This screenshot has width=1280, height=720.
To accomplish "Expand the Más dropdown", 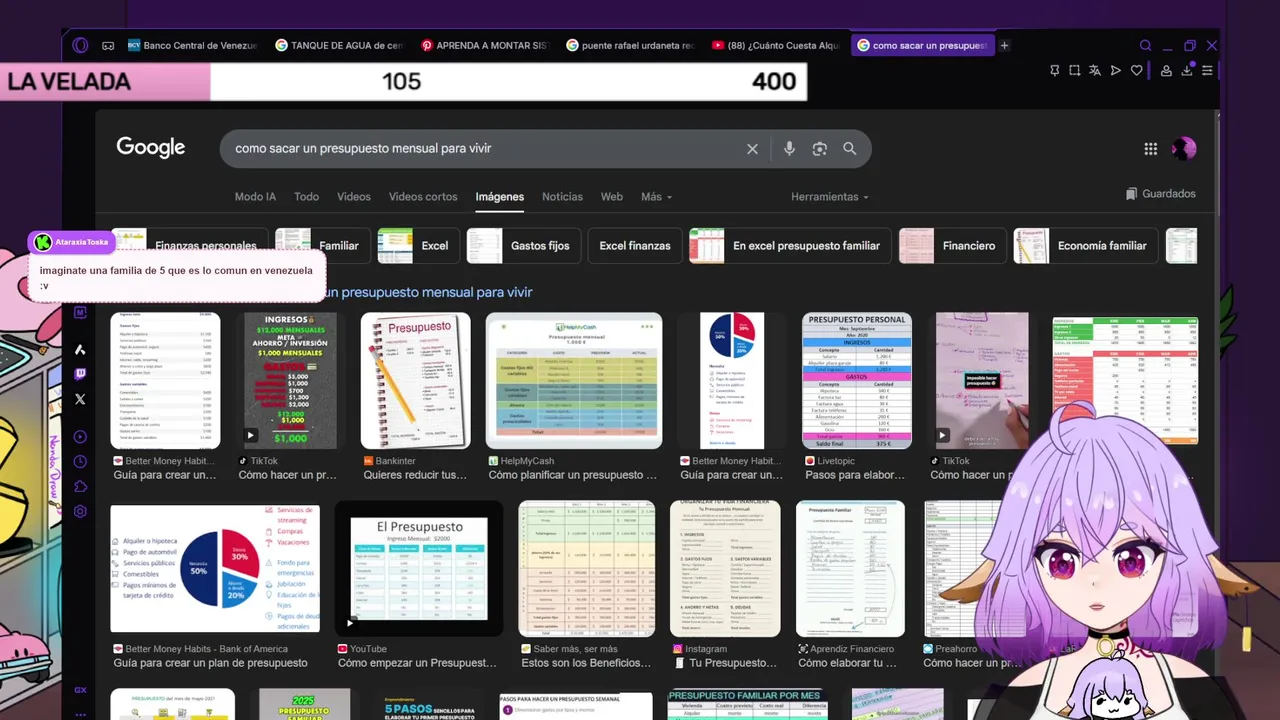I will [656, 197].
